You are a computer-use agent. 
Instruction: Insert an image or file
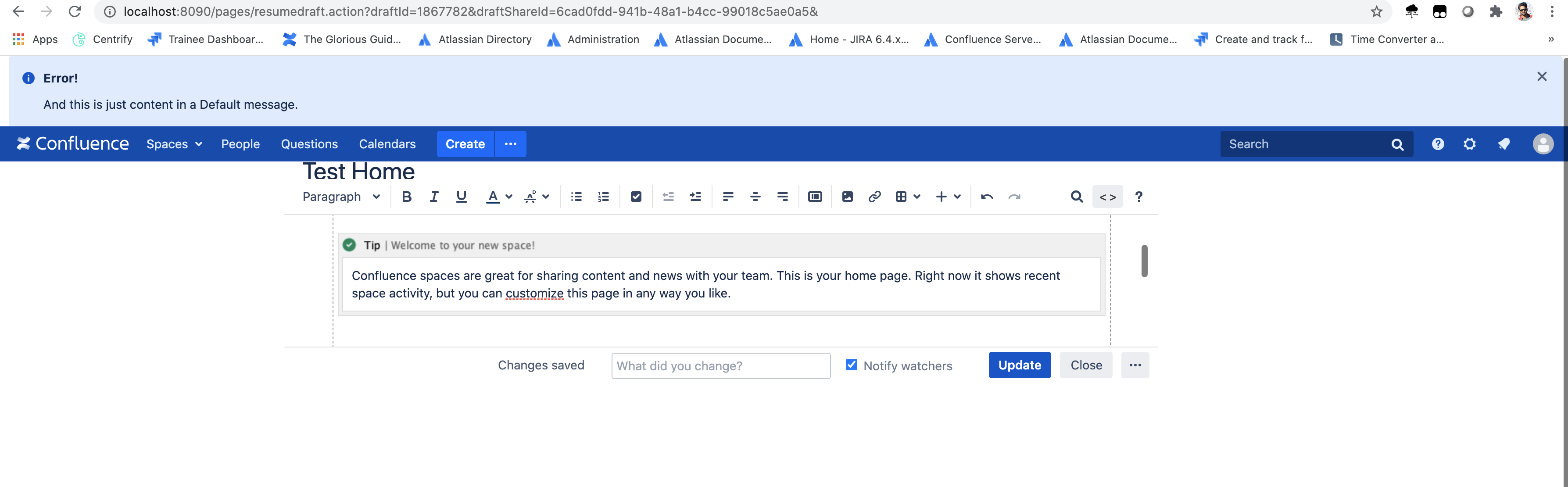point(847,197)
